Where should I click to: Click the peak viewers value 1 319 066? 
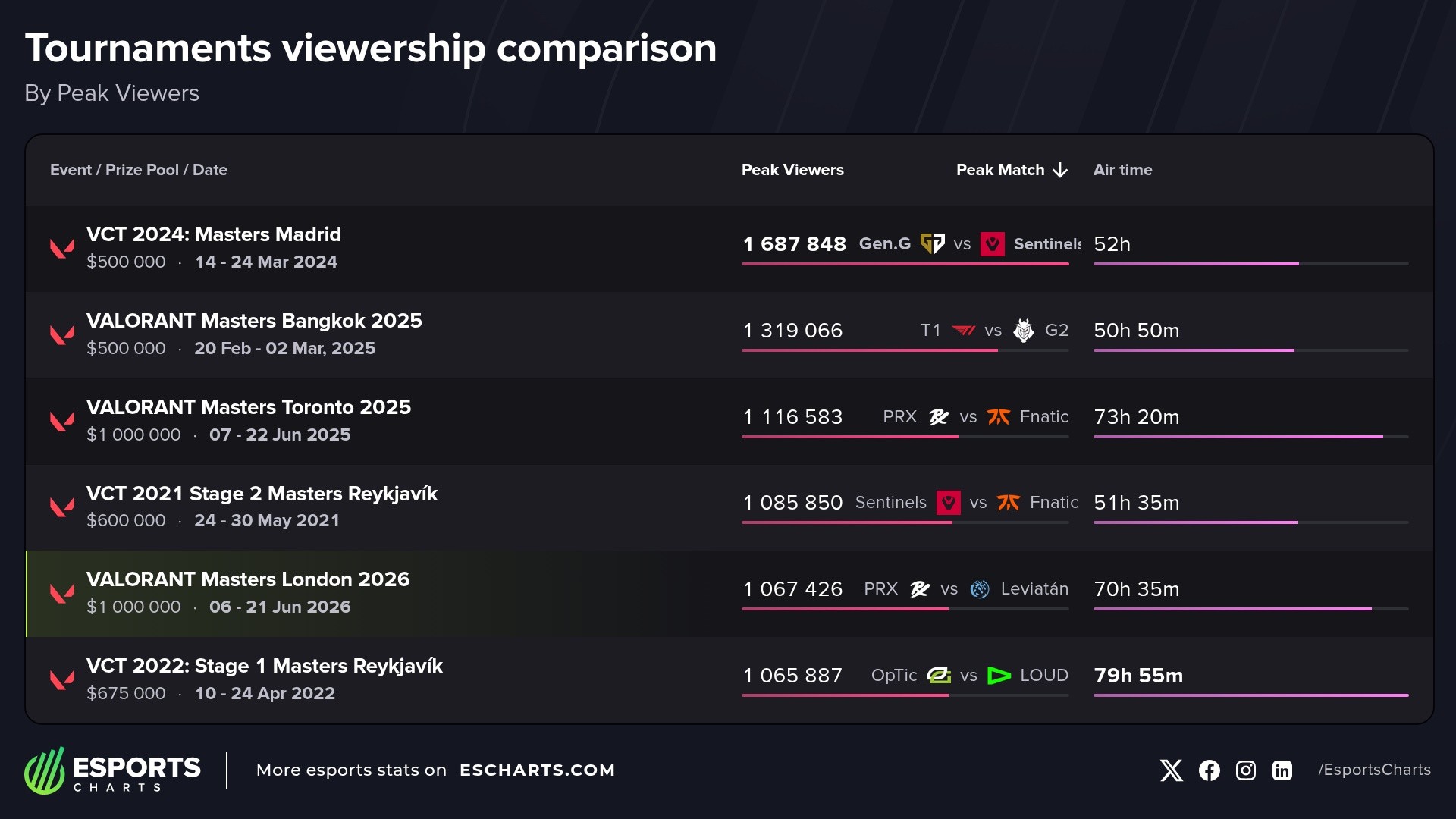(792, 331)
